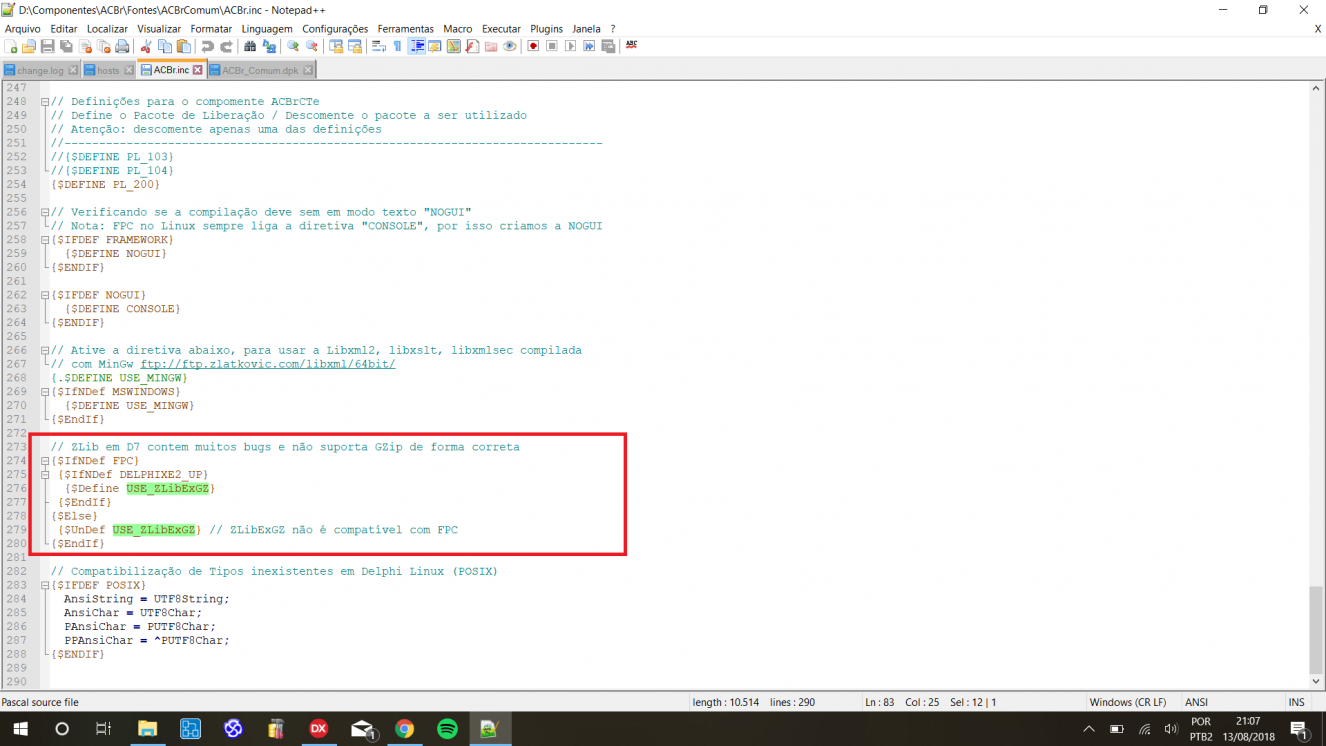Image resolution: width=1326 pixels, height=746 pixels.
Task: Switch to the change.log tab
Action: pos(39,70)
